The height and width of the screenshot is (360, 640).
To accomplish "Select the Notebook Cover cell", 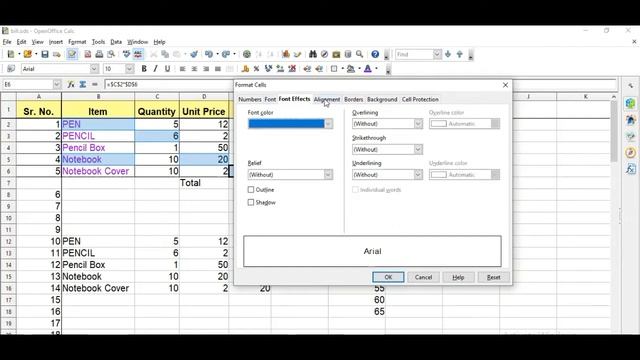I will pos(98,171).
